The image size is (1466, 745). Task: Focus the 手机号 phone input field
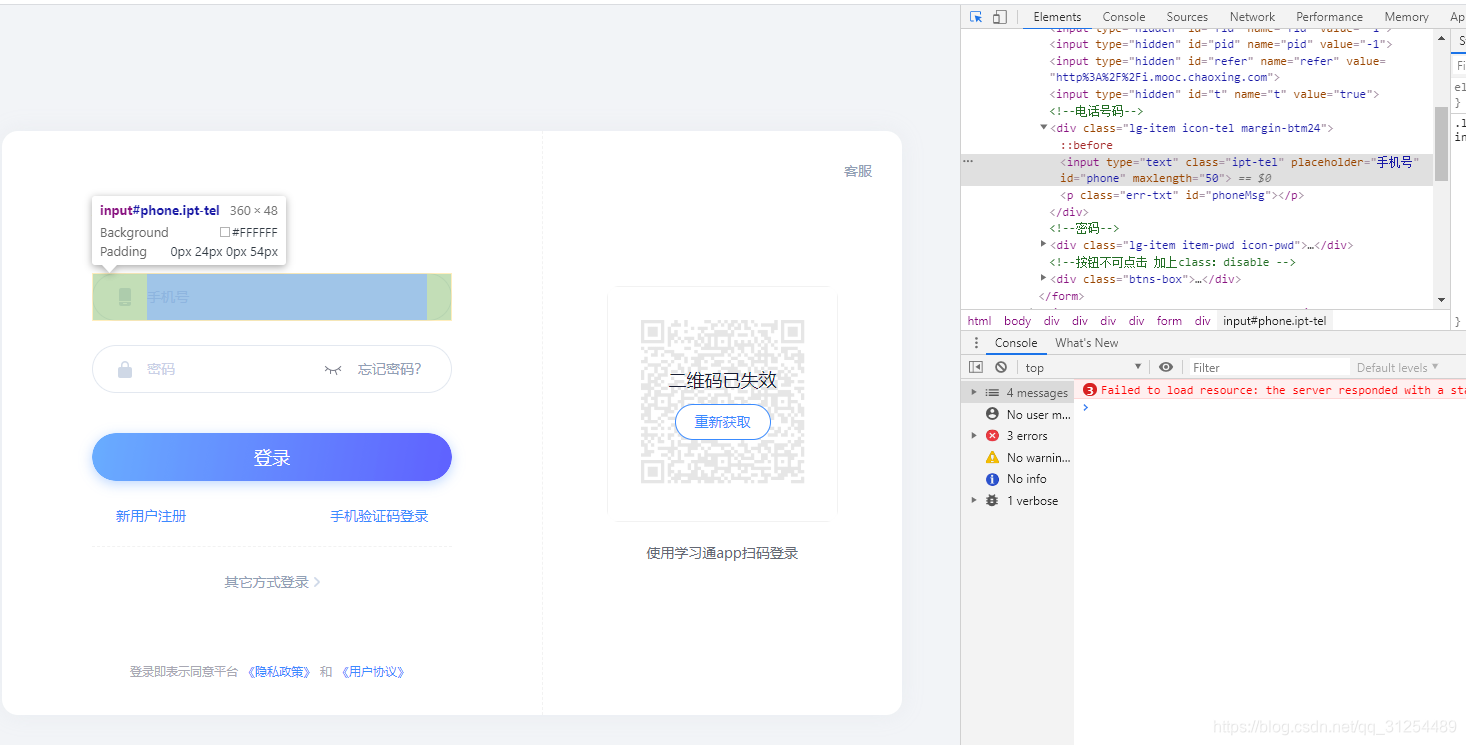[272, 297]
